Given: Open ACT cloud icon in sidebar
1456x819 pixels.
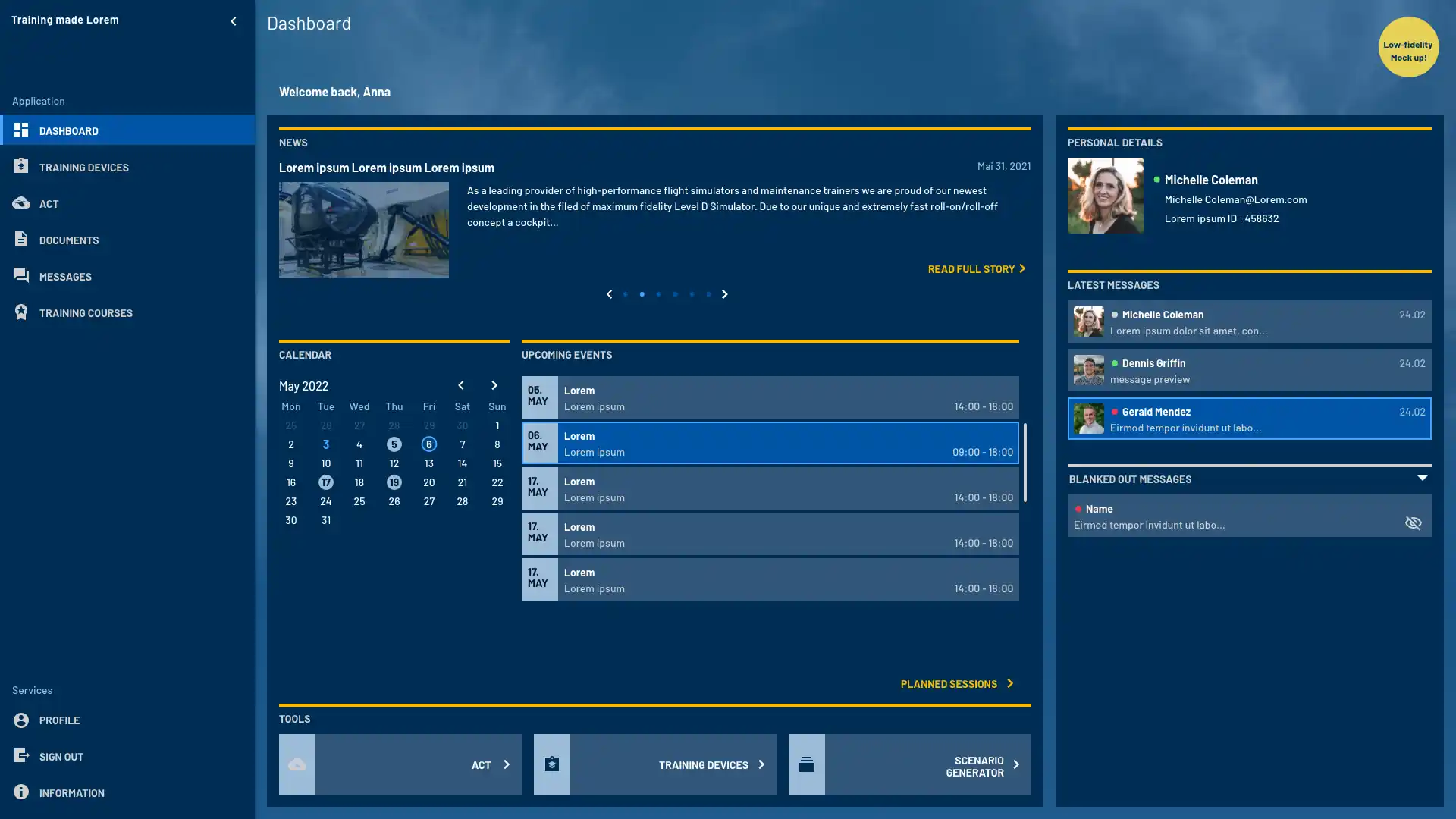Looking at the screenshot, I should pos(21,202).
